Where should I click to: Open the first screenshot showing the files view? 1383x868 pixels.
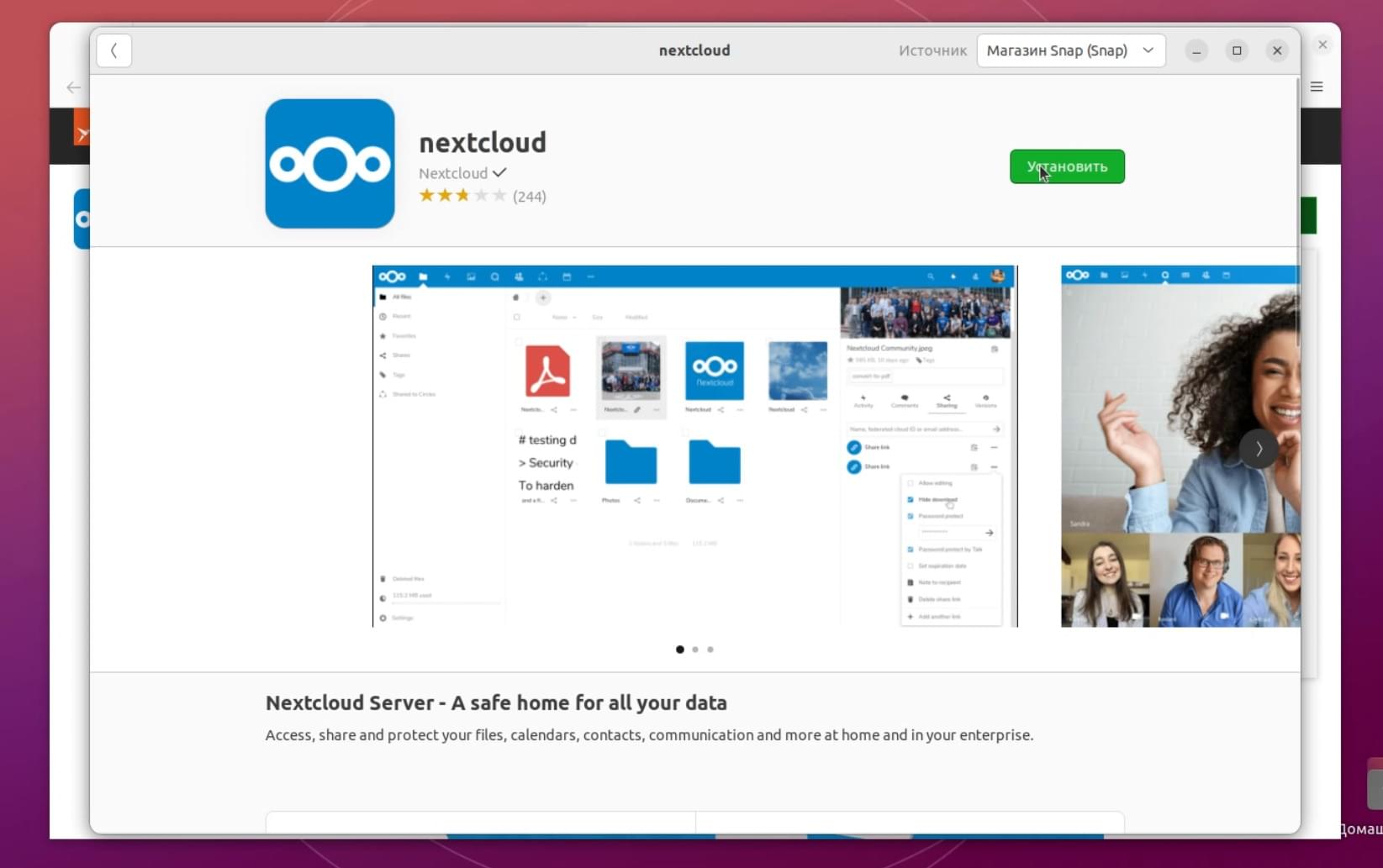coord(694,446)
